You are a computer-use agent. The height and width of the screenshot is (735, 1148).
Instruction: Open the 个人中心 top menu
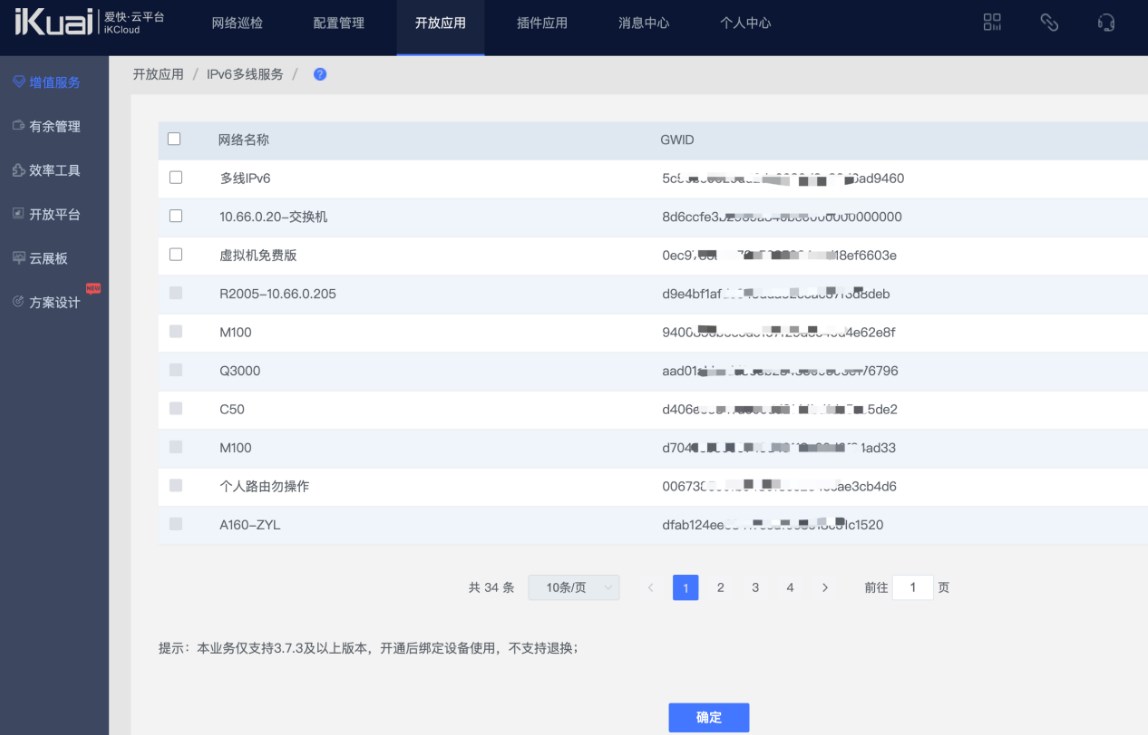[x=745, y=23]
